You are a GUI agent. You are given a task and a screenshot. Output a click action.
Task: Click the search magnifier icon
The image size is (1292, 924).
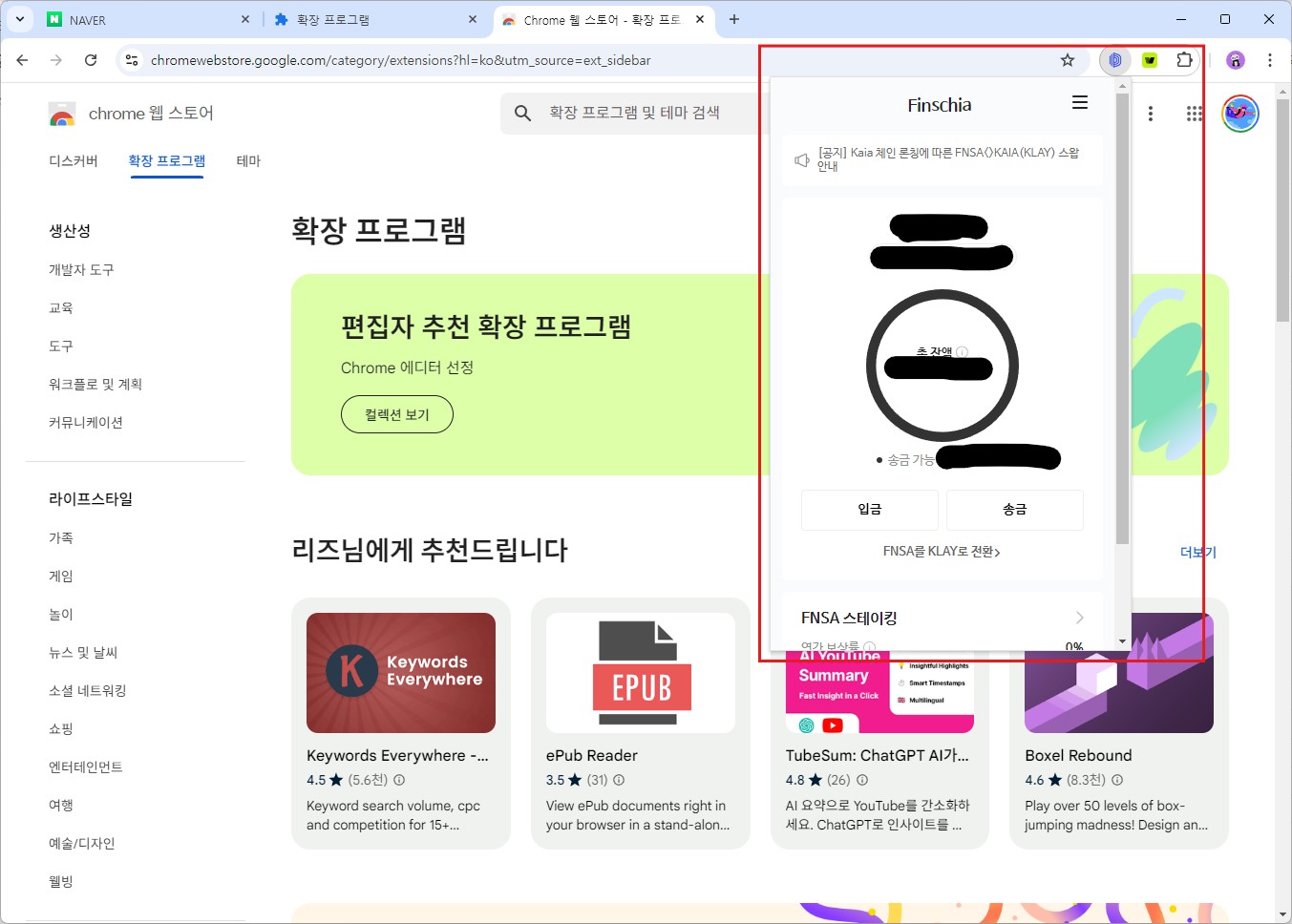click(x=522, y=113)
